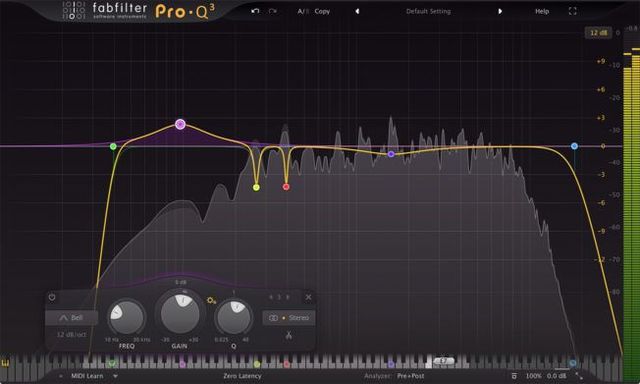Click the green band marker on the piano keyboard
The image size is (640, 384).
click(112, 363)
